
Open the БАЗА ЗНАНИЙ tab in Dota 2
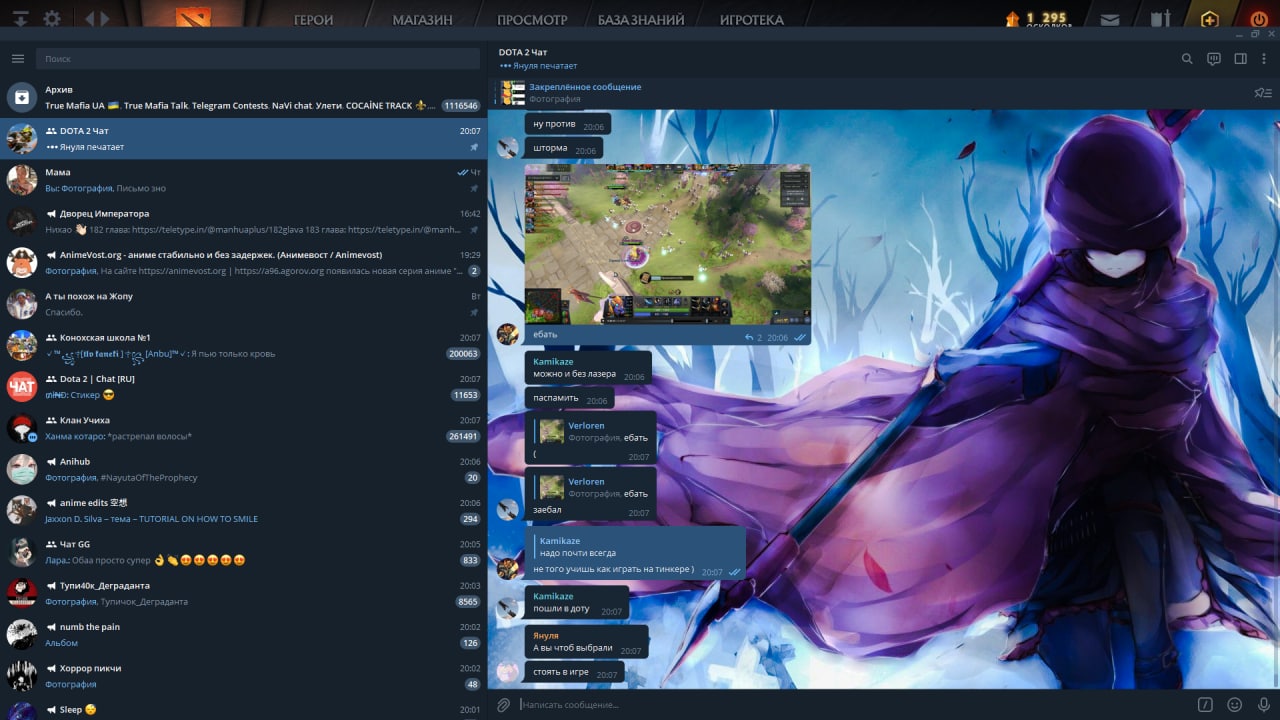[641, 20]
